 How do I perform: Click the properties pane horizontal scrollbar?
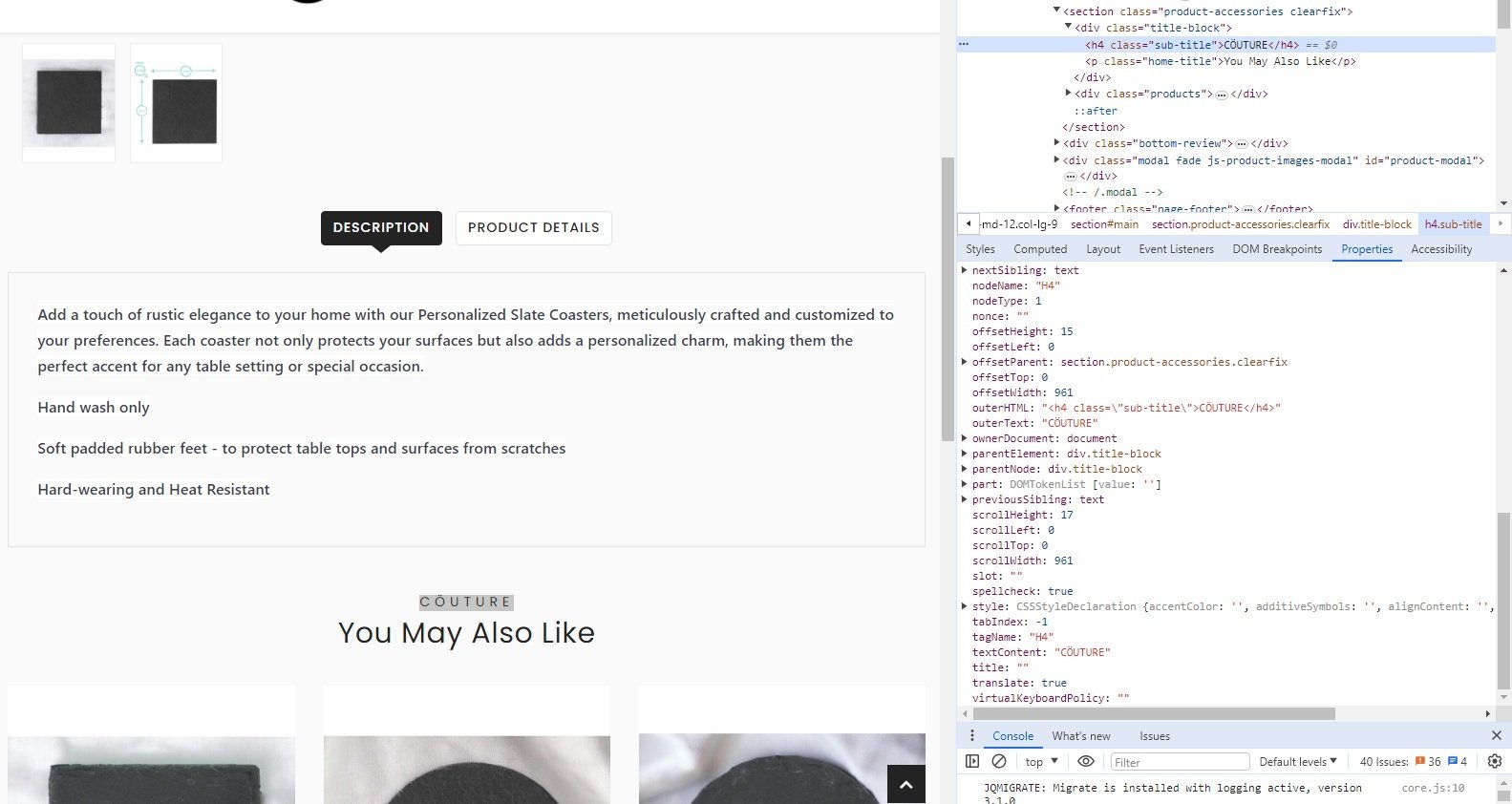tap(1153, 713)
